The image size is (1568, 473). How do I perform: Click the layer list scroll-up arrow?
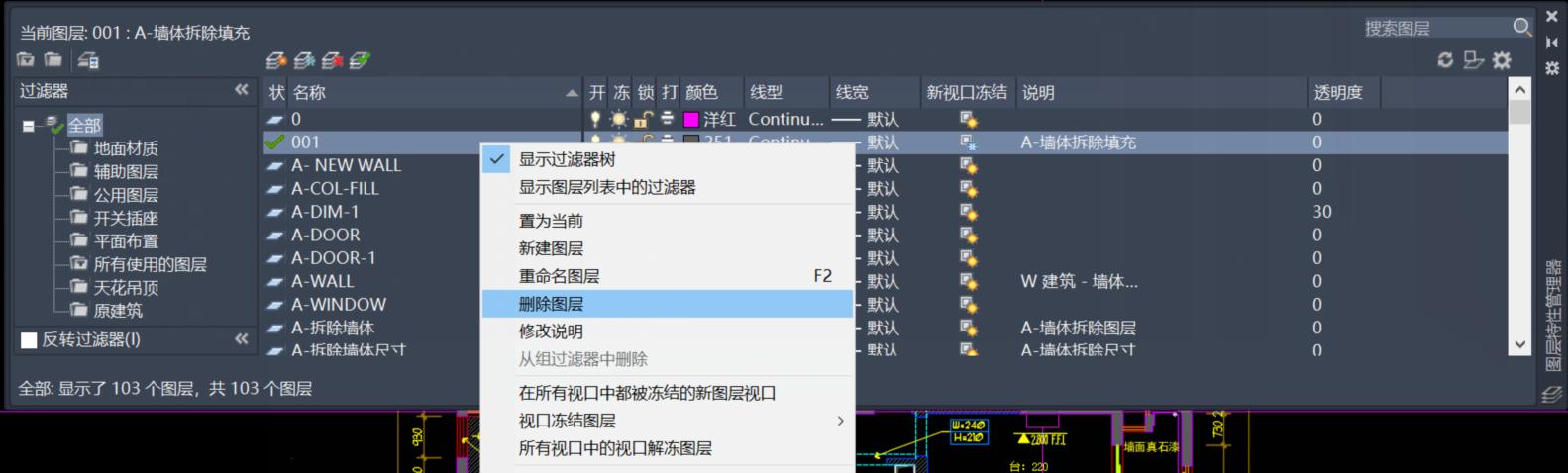1520,90
